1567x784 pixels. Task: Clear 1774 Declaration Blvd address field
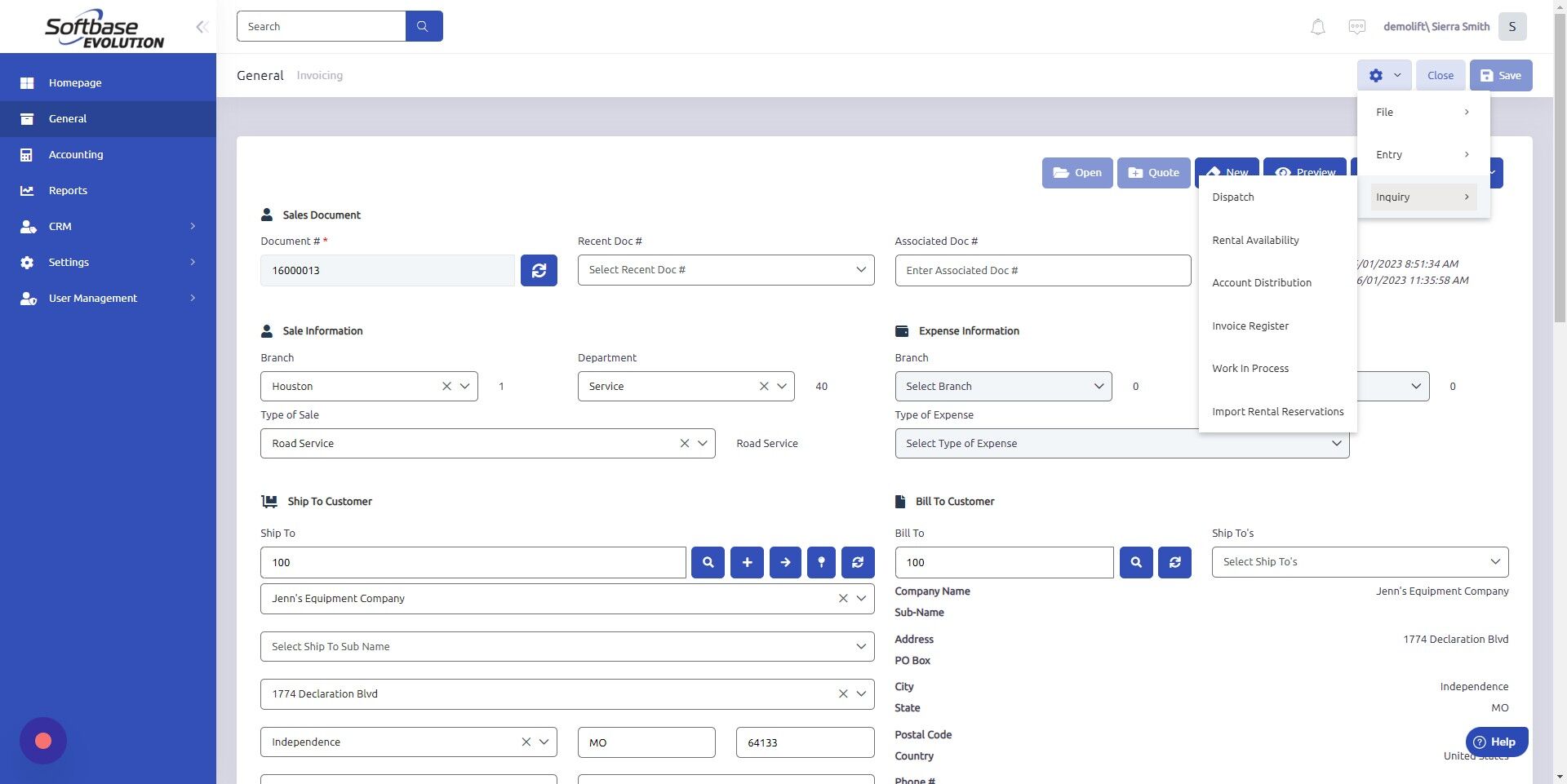point(843,693)
